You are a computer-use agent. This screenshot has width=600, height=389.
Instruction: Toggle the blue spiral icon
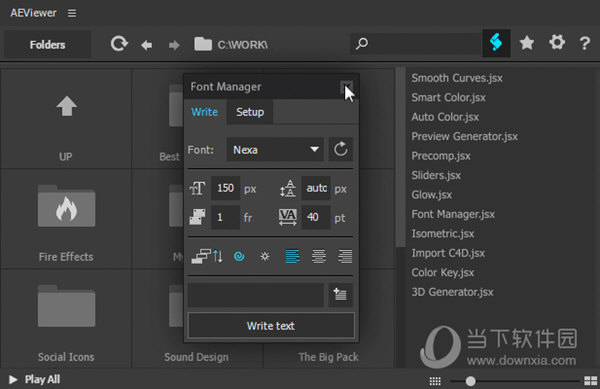[x=239, y=256]
